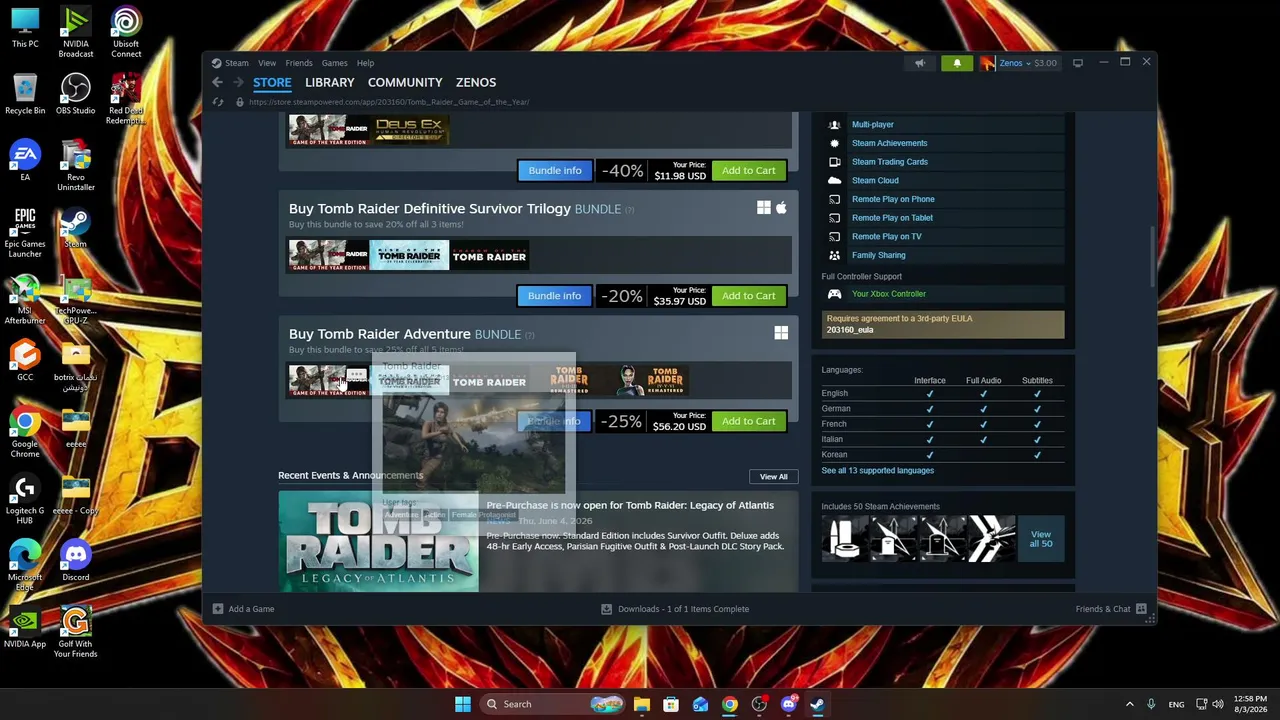The height and width of the screenshot is (720, 1280).
Task: Open File Explorer from the taskbar
Action: point(642,704)
